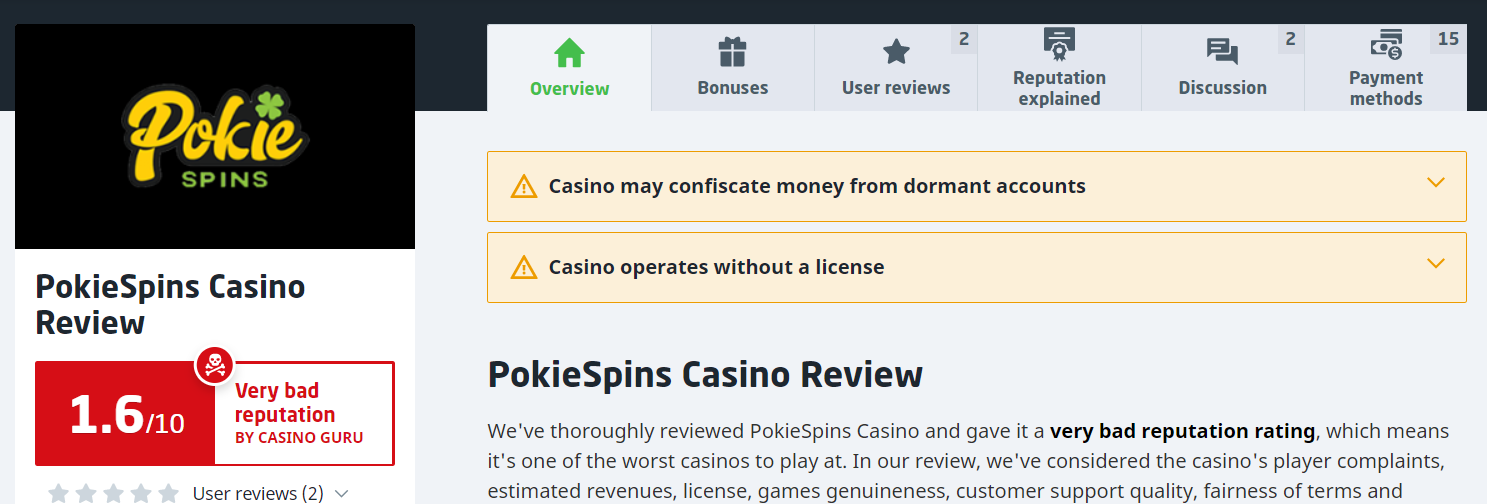Click warning triangle beside license notice
The height and width of the screenshot is (504, 1487).
coord(524,268)
